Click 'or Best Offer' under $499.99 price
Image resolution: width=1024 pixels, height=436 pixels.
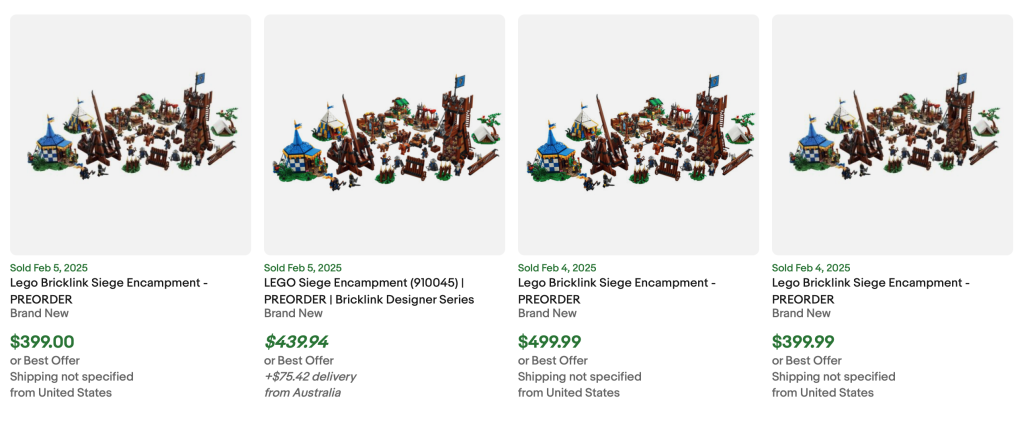click(553, 361)
